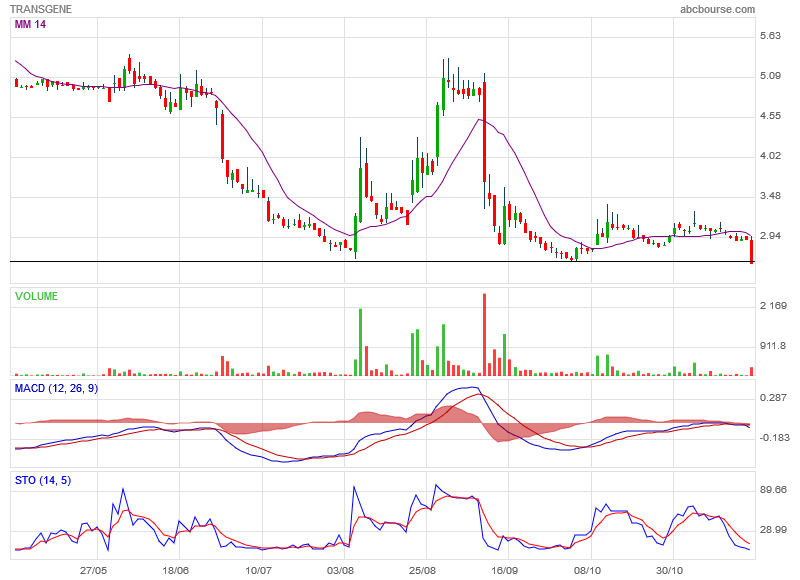Image resolution: width=800 pixels, height=580 pixels.
Task: Click the 4.02 price axis value
Action: point(770,156)
